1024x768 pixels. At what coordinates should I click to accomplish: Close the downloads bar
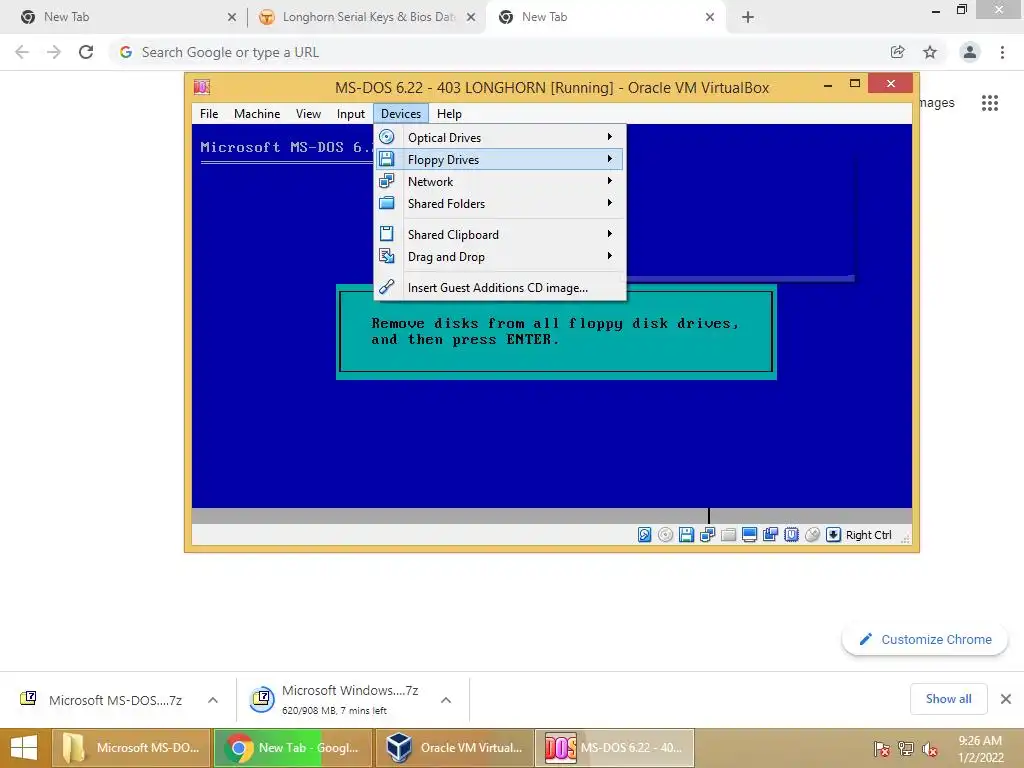coord(1006,699)
